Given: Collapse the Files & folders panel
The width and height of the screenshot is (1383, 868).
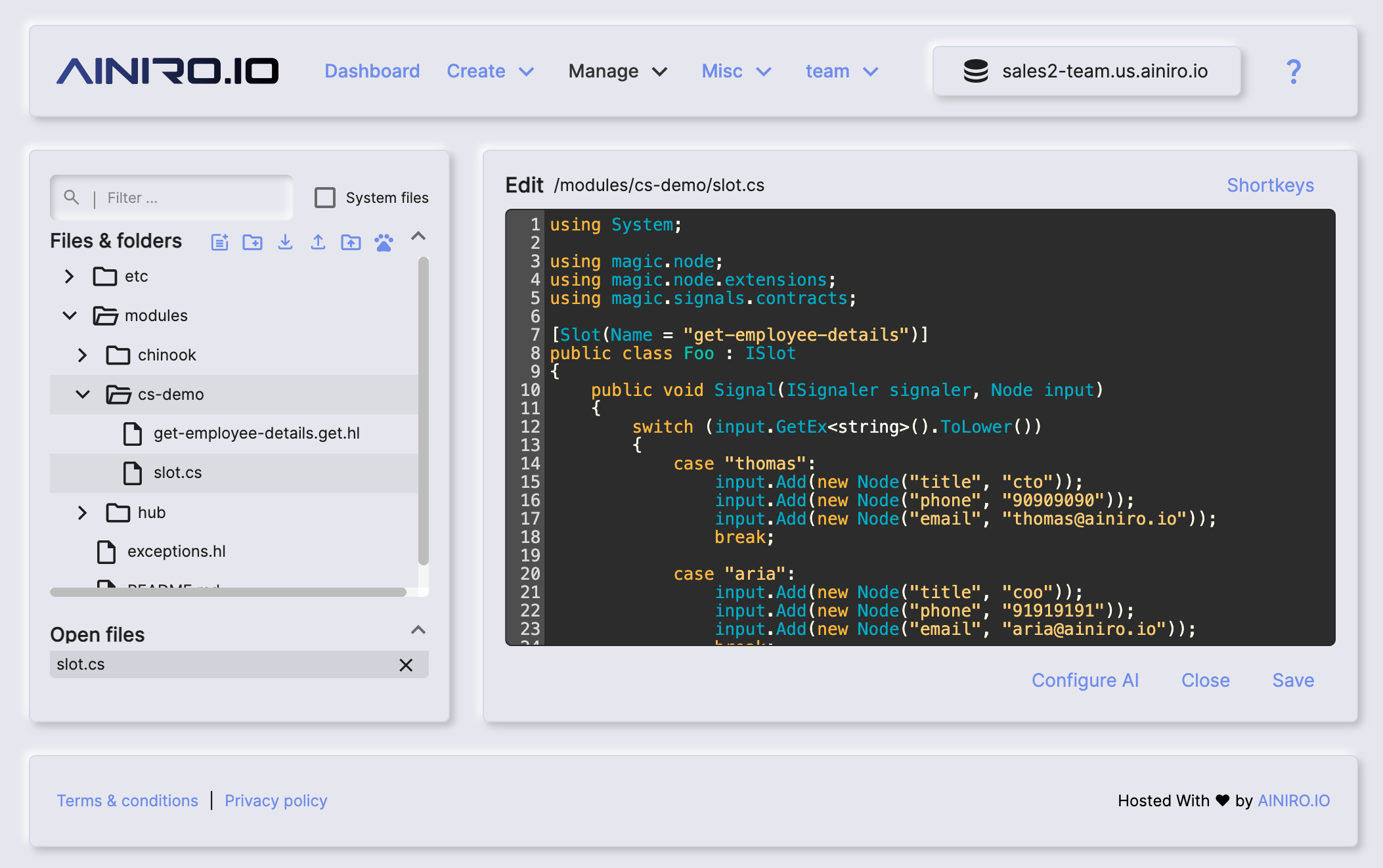Looking at the screenshot, I should 418,236.
